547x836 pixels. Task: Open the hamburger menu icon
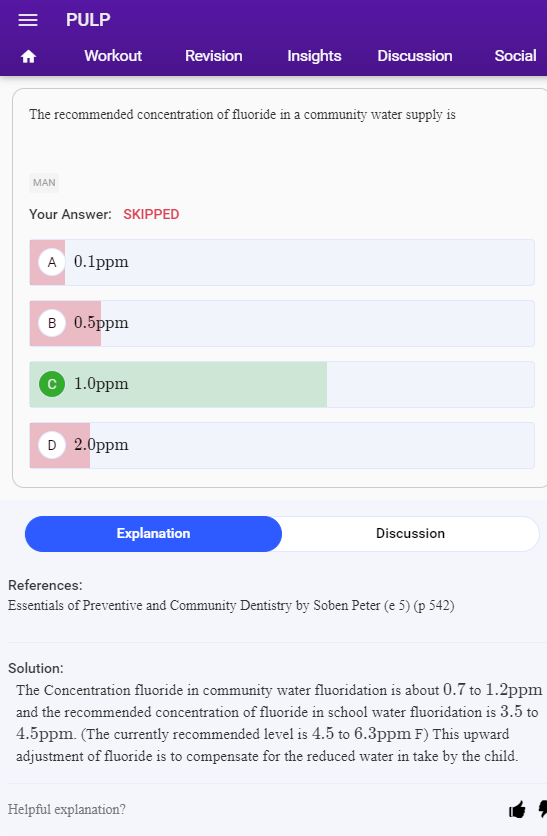[28, 20]
